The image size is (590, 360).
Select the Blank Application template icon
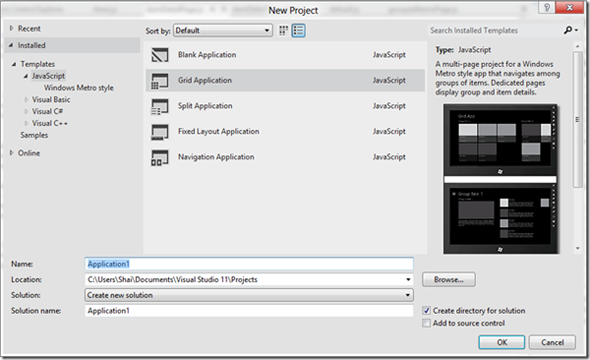click(160, 55)
